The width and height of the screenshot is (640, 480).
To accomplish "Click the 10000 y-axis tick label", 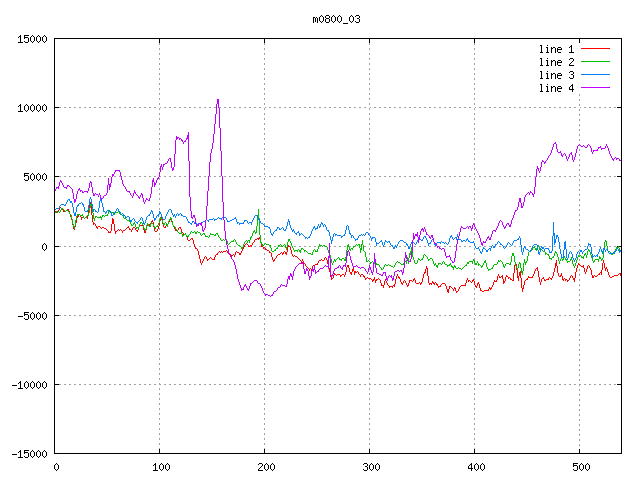I will tap(32, 108).
